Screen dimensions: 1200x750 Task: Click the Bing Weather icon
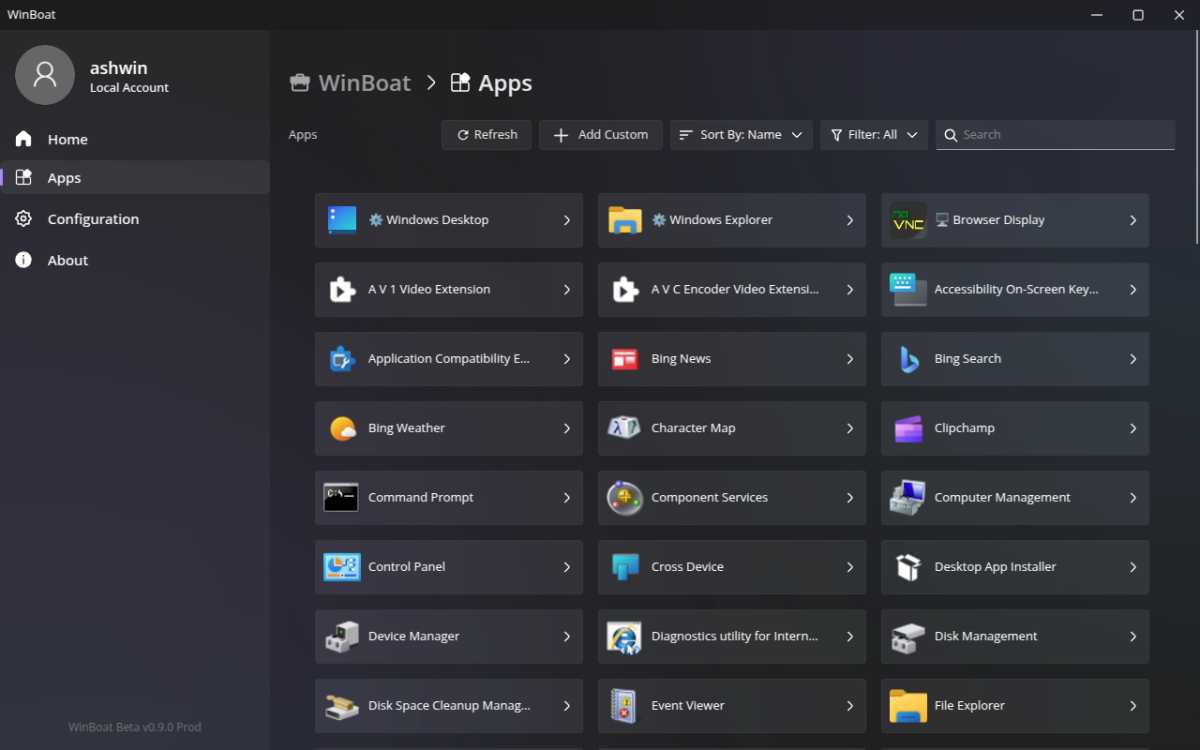(341, 428)
